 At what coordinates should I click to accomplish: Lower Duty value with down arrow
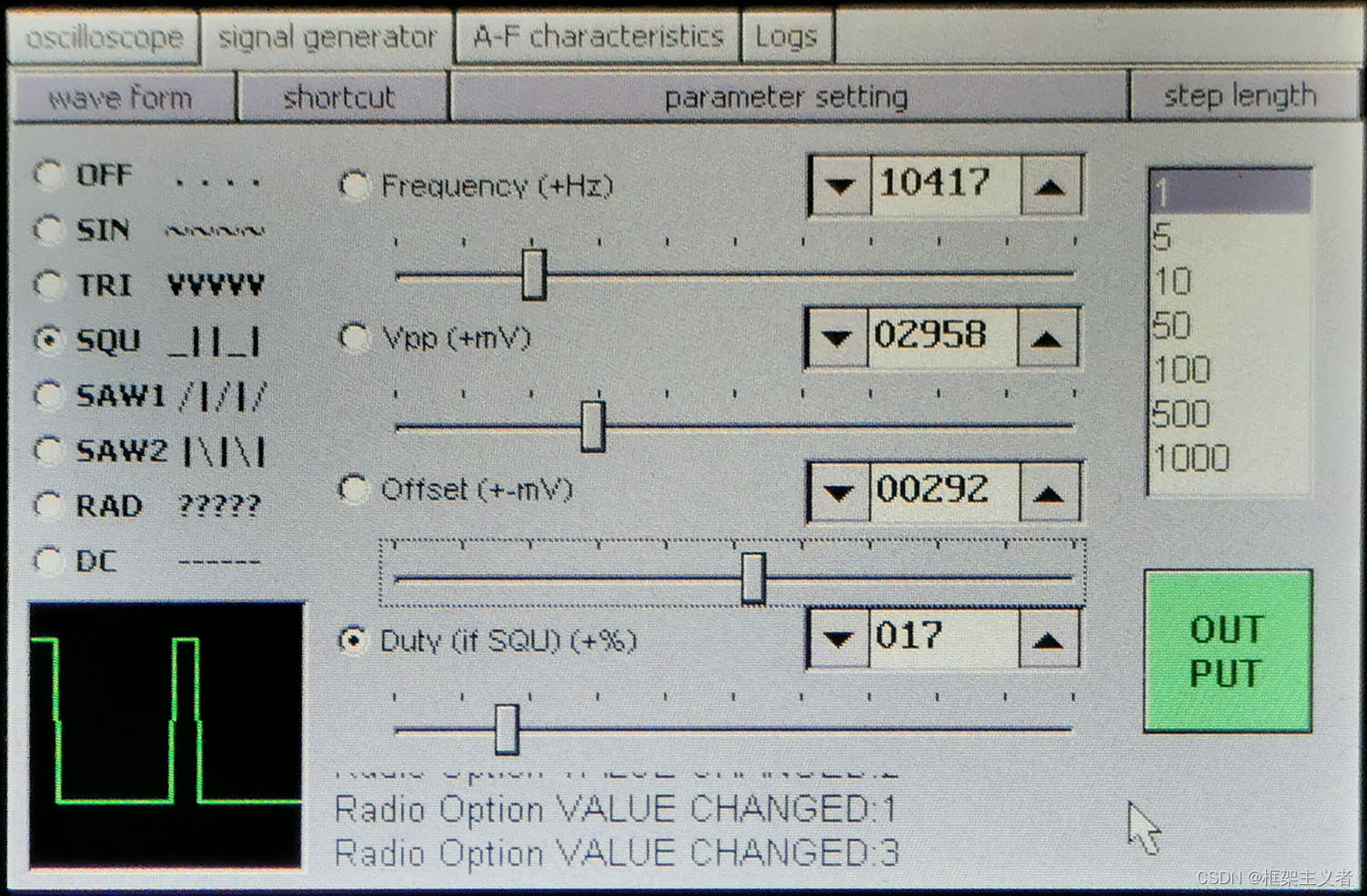coord(838,640)
